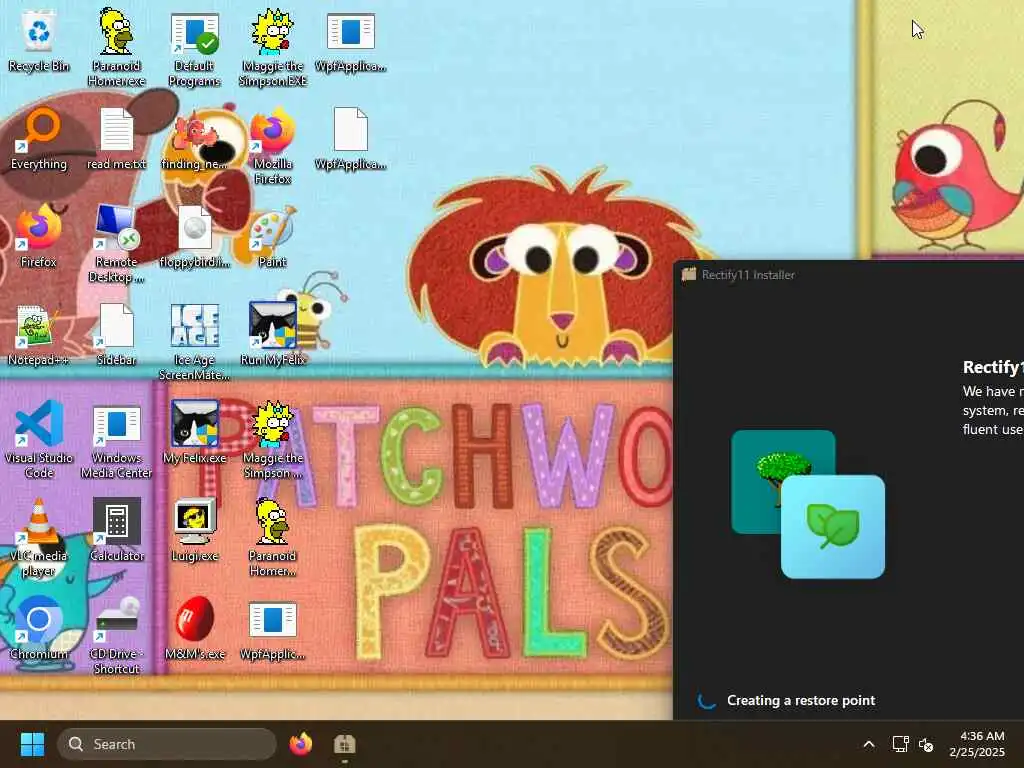The width and height of the screenshot is (1024, 768).
Task: Expand the hidden system tray icons chevron
Action: click(x=869, y=744)
